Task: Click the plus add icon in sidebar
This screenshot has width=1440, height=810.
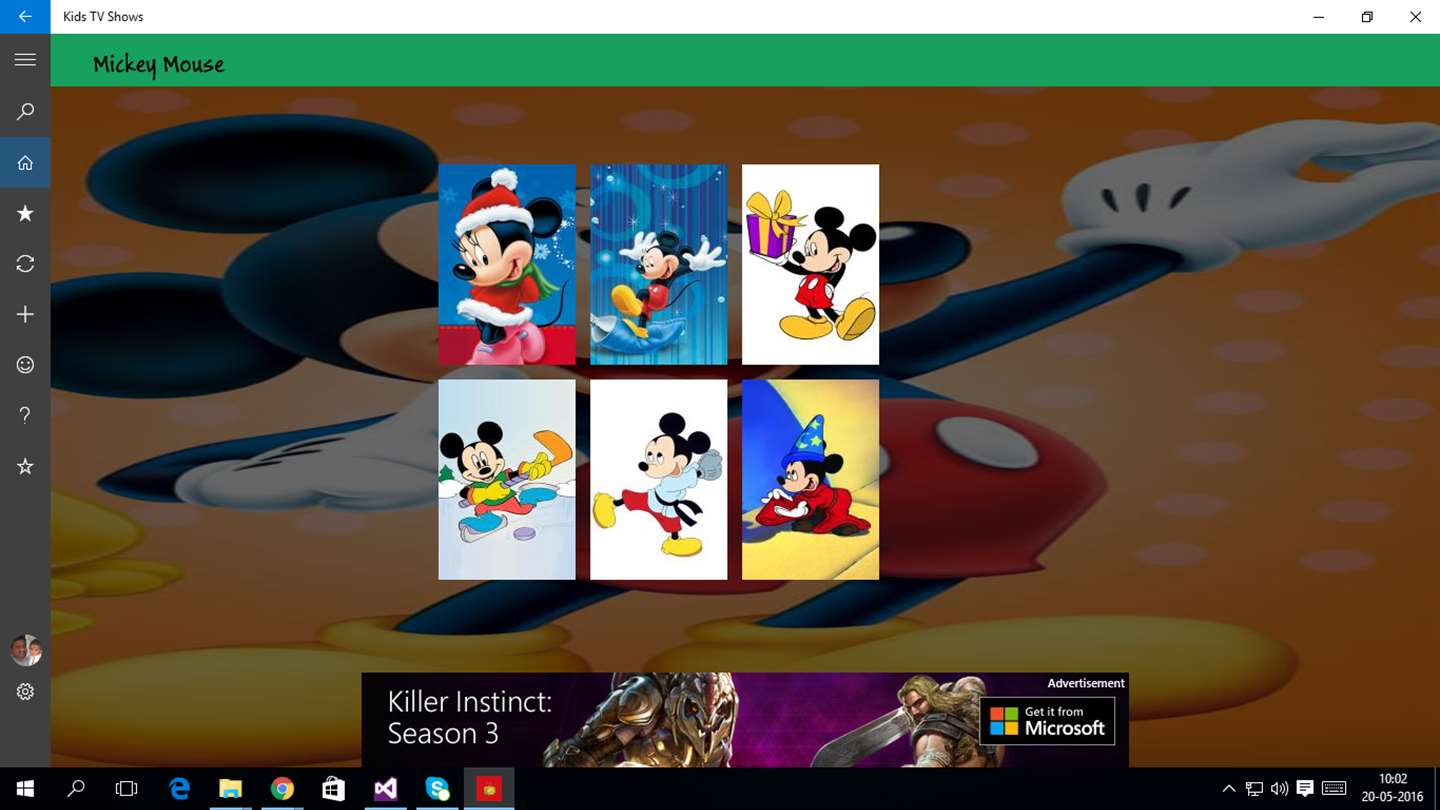Action: click(25, 314)
